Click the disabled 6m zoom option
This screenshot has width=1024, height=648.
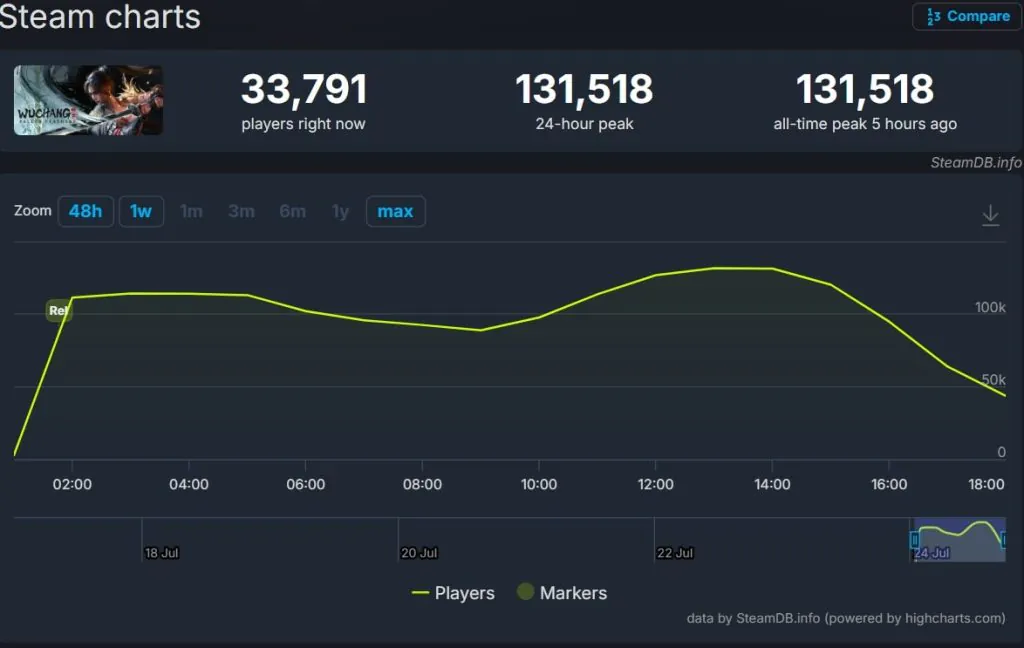point(292,211)
